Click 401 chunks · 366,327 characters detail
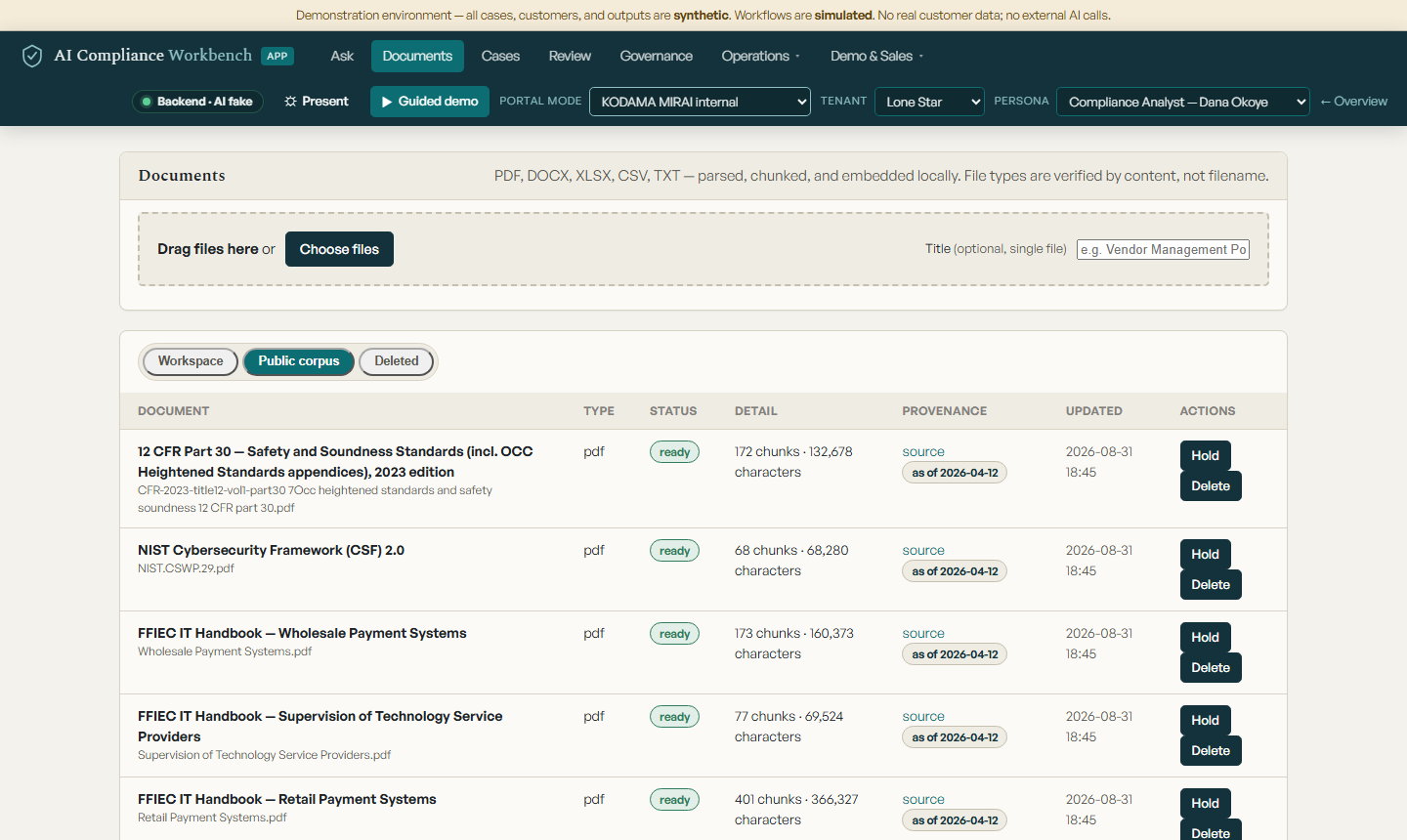 coord(796,810)
